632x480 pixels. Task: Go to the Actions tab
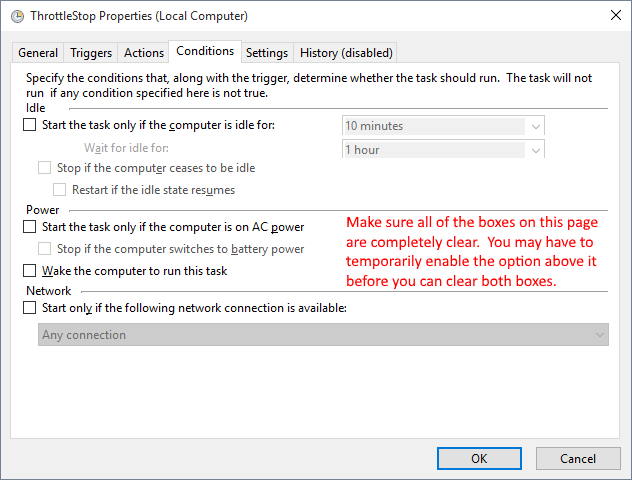[144, 53]
